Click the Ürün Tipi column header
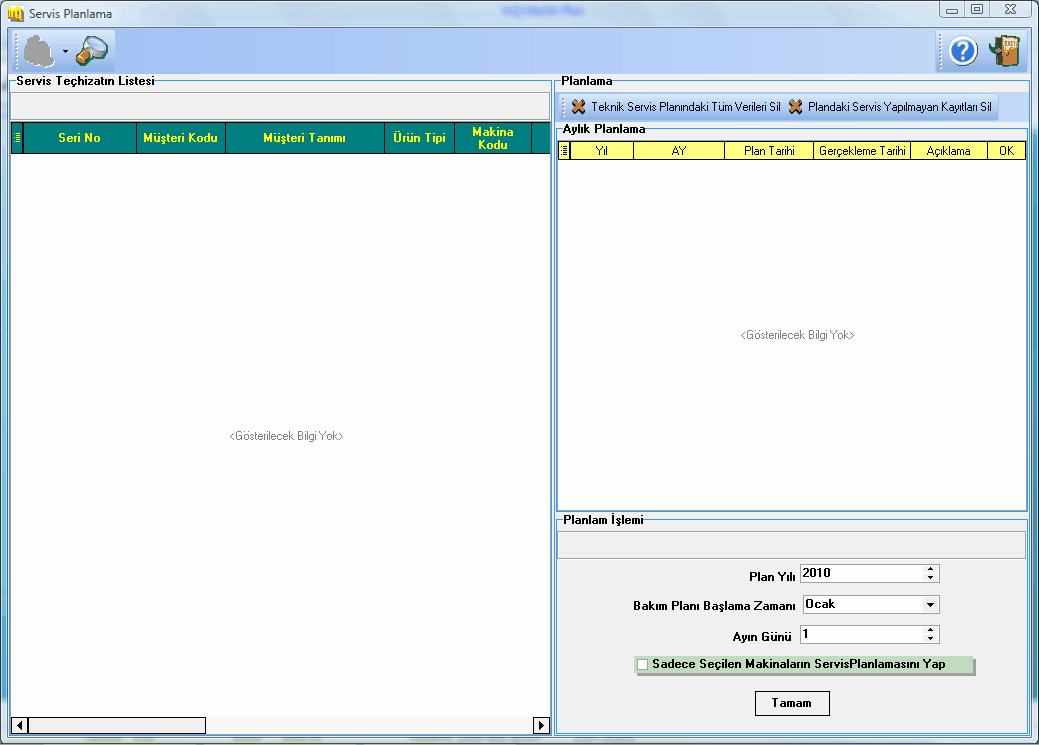Image resolution: width=1039 pixels, height=745 pixels. [419, 138]
